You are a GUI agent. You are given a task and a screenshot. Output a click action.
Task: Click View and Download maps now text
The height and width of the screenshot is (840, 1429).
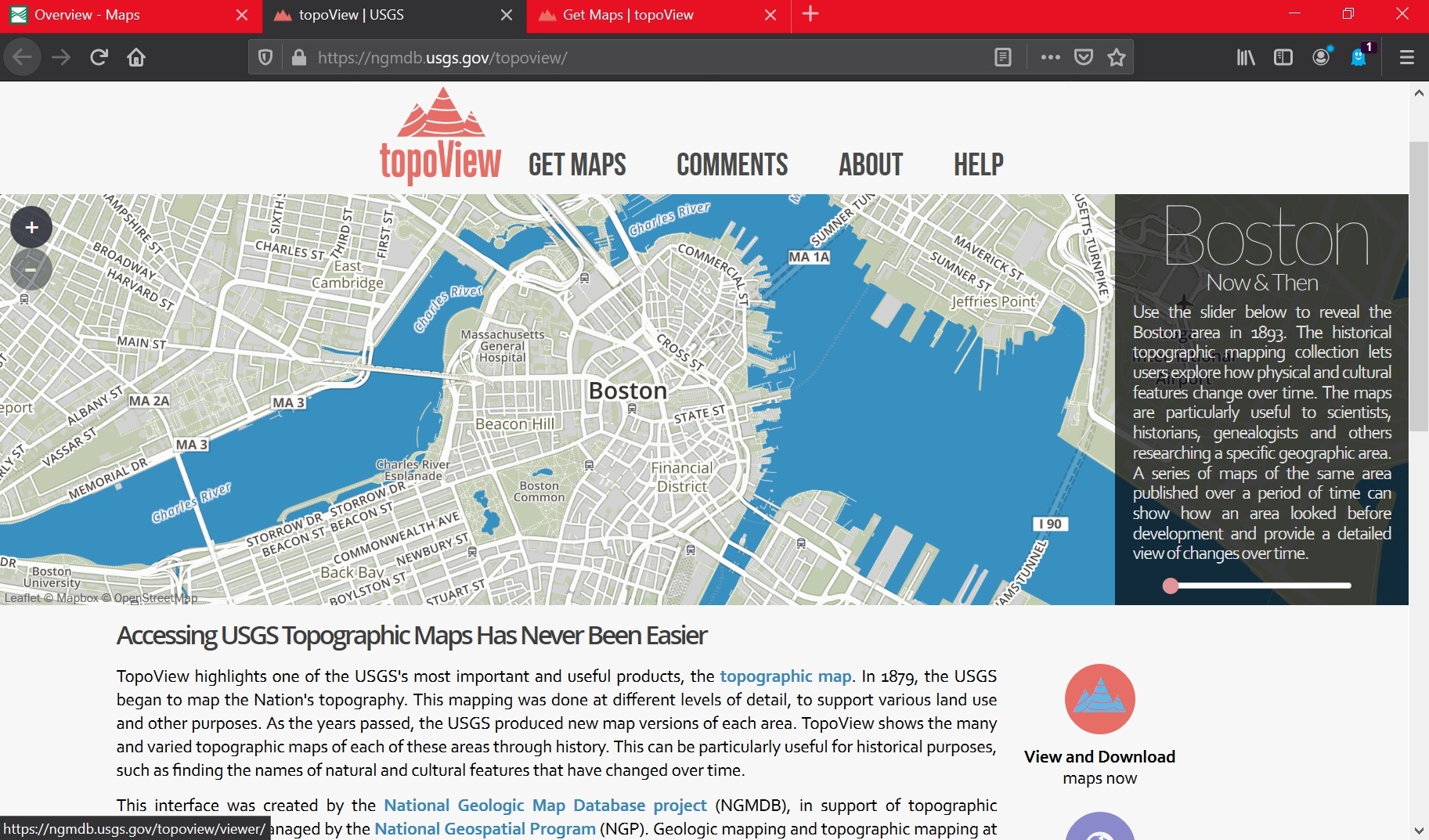(x=1099, y=767)
